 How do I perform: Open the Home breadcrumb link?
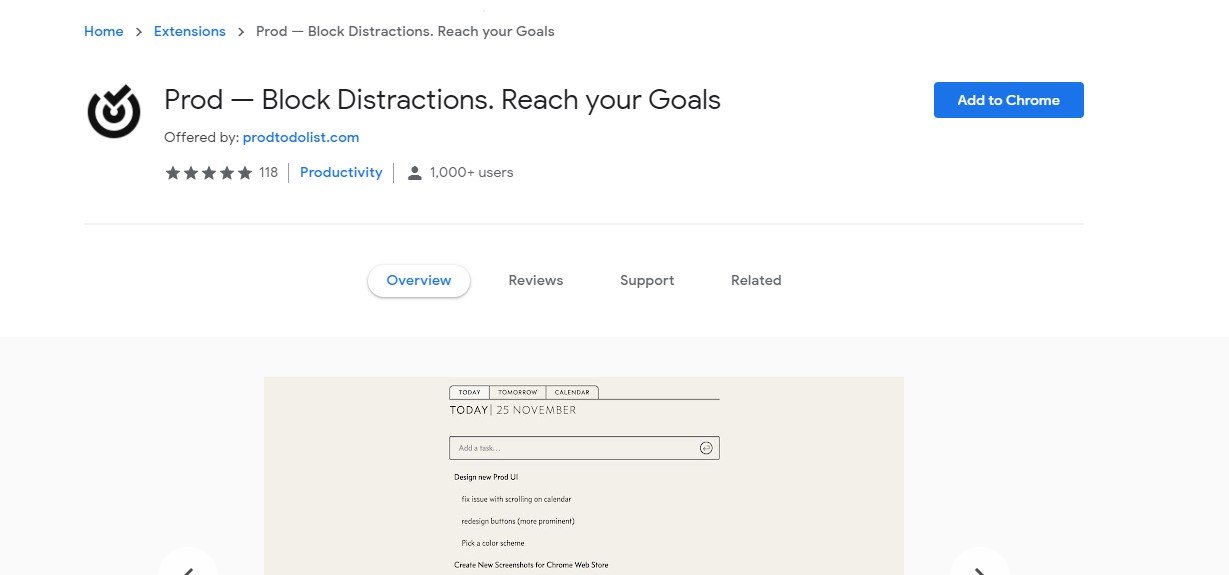click(x=104, y=31)
